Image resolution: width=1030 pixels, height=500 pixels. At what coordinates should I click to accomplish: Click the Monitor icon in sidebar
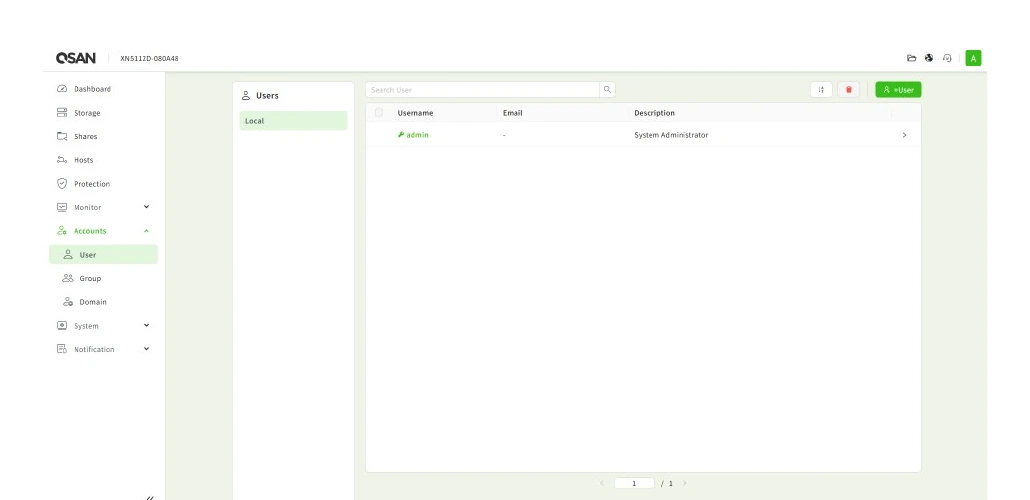62,207
